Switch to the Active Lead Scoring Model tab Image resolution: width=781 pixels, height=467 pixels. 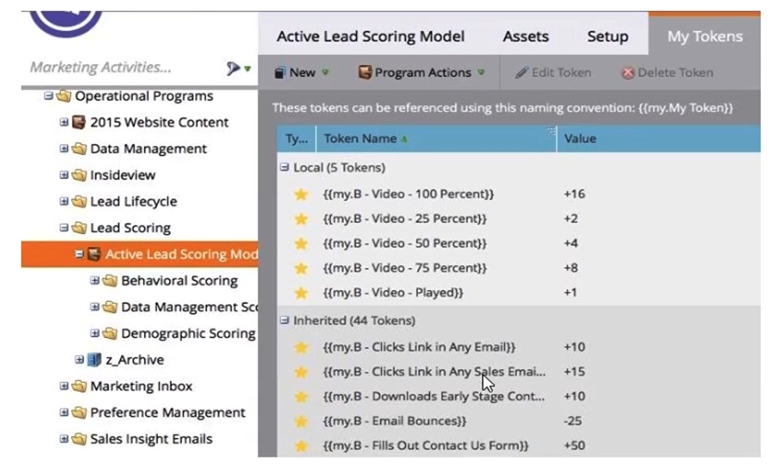371,36
